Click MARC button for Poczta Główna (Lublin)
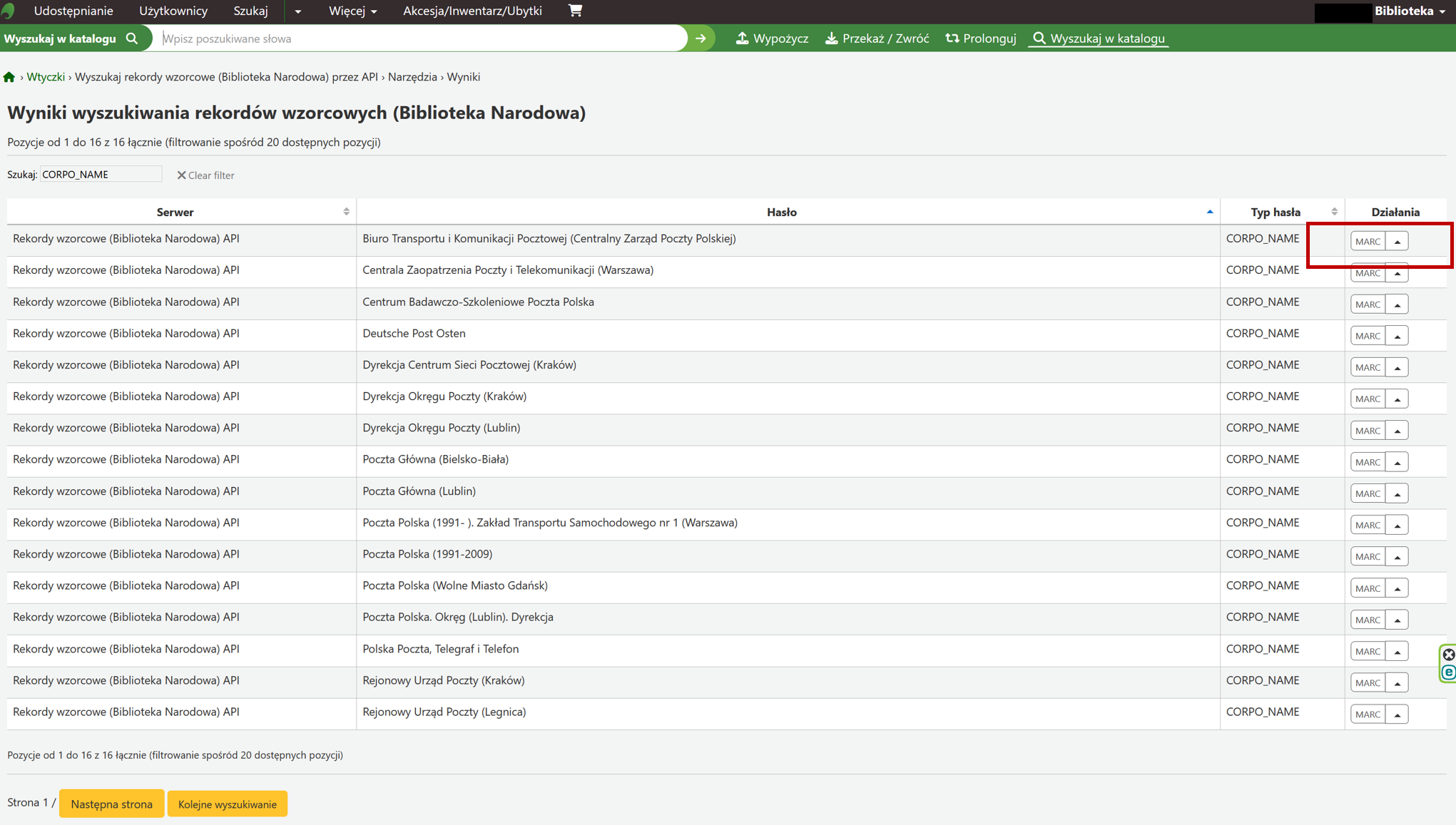The image size is (1456, 825). click(x=1367, y=493)
